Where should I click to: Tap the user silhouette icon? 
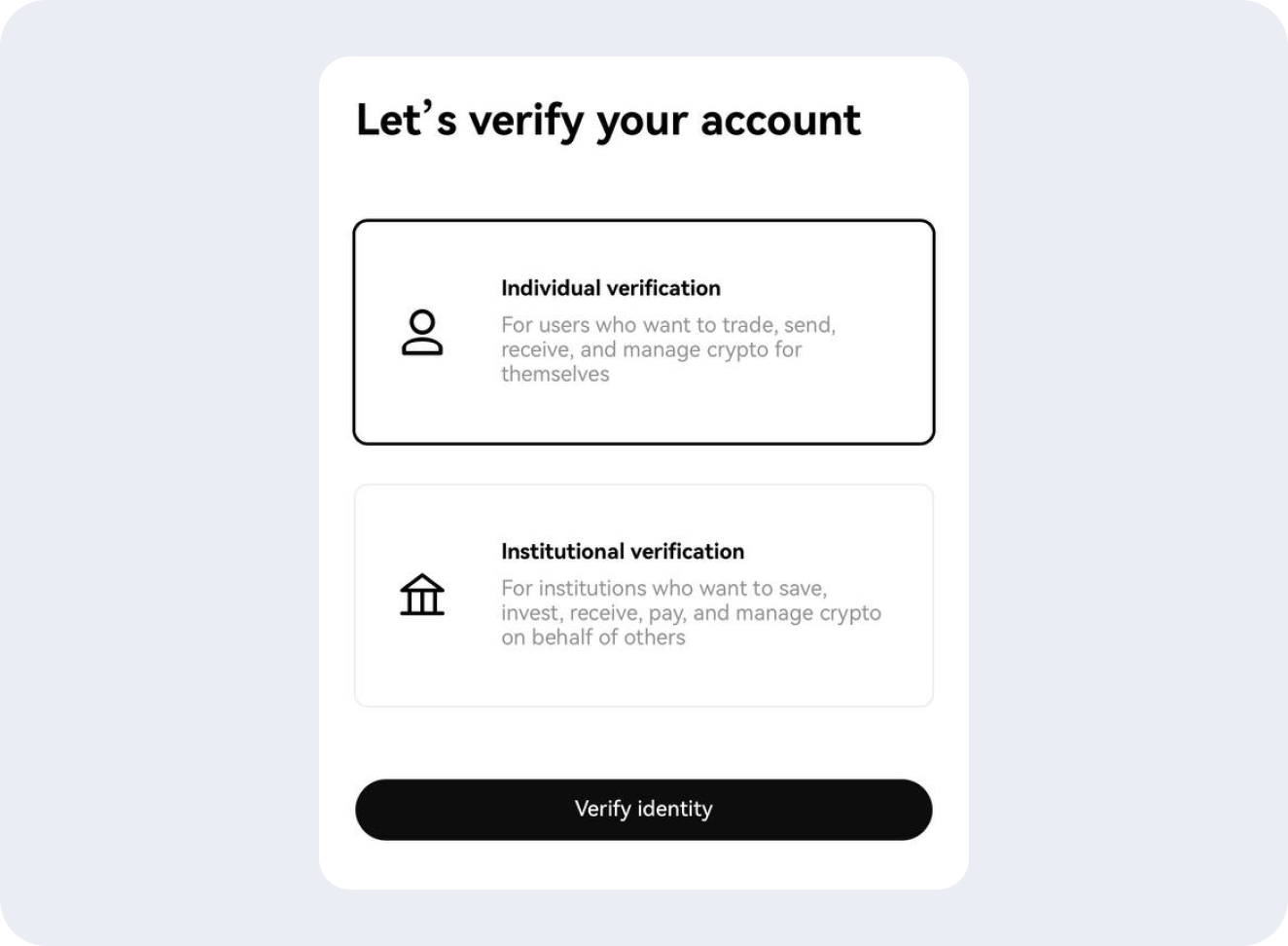click(422, 333)
